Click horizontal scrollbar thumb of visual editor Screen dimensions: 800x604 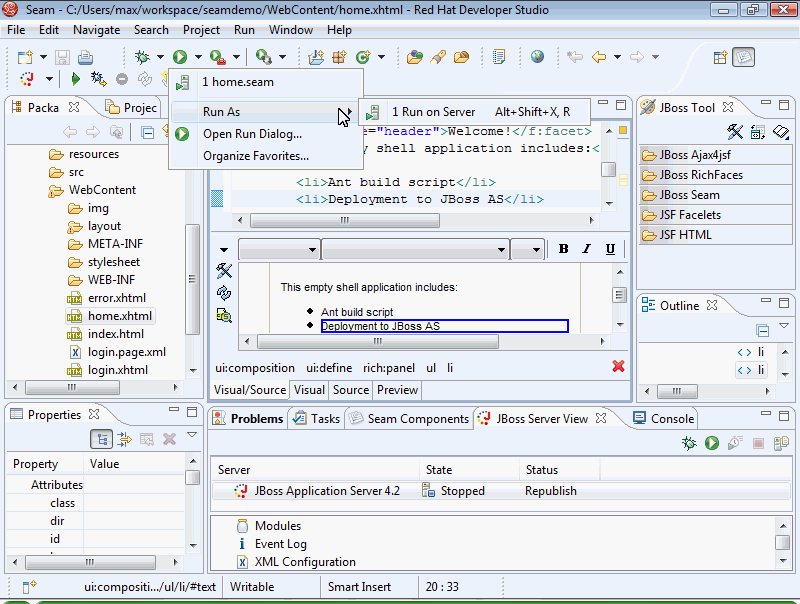point(378,341)
